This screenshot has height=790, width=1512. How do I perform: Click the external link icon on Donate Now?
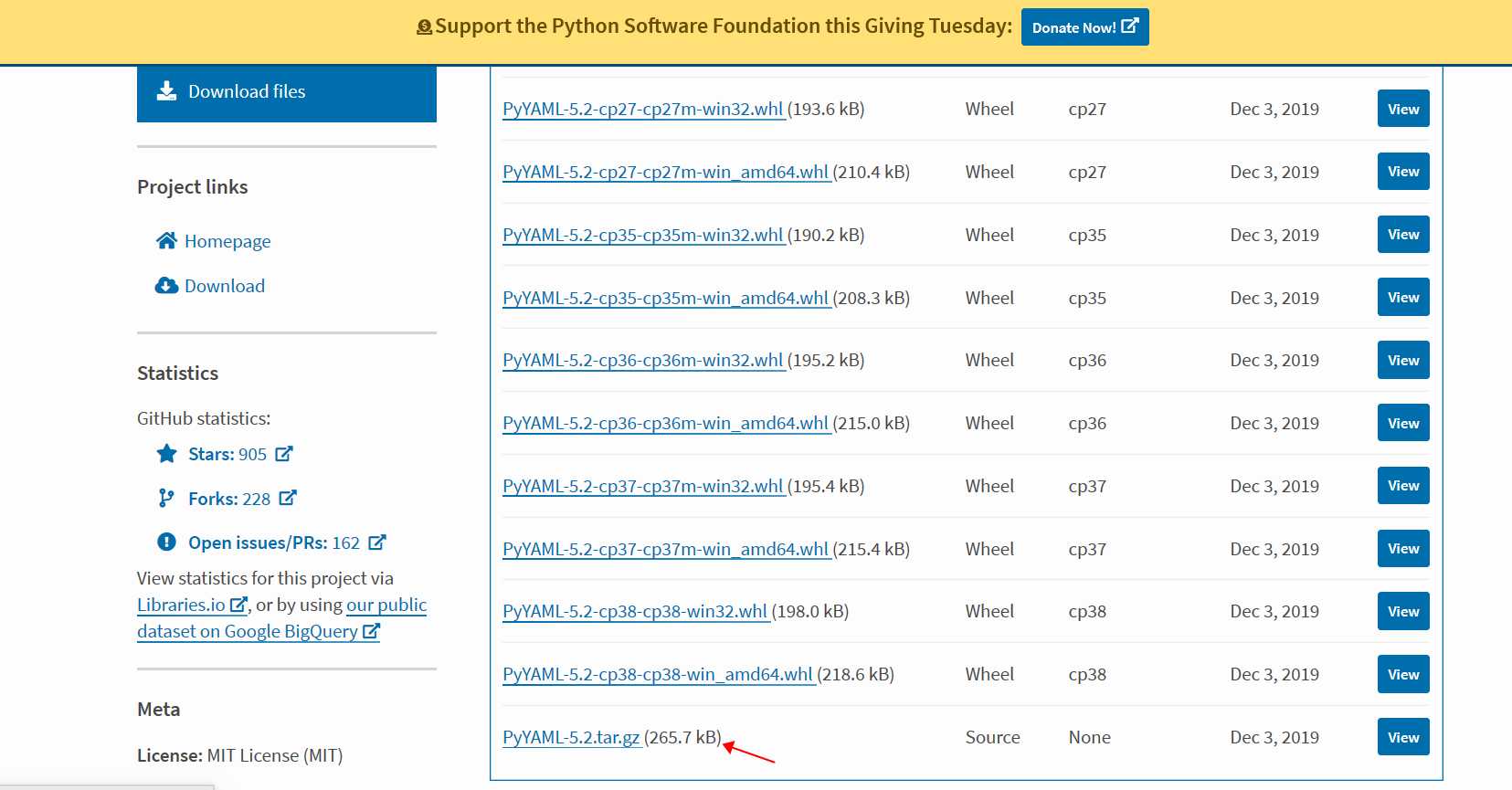[x=1130, y=26]
